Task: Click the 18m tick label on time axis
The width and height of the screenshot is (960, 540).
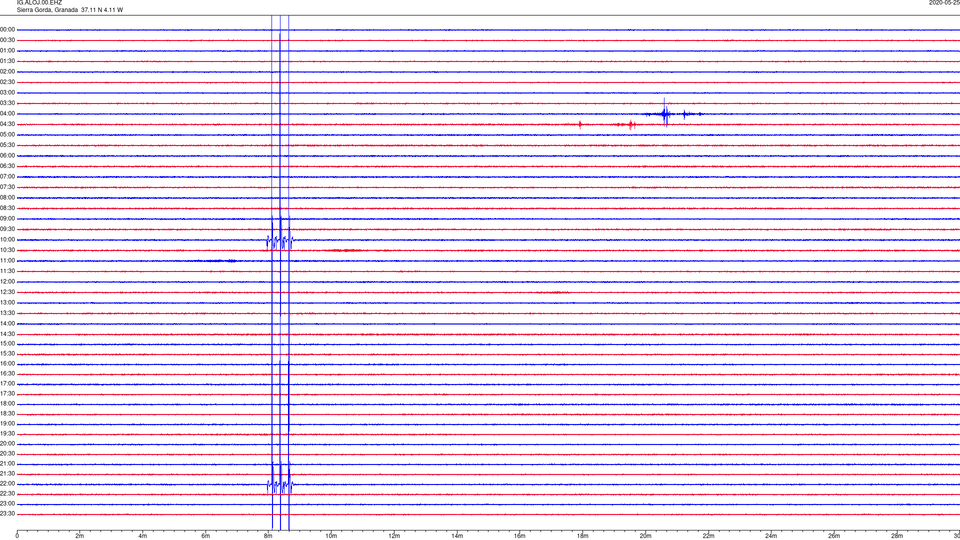Action: click(583, 536)
